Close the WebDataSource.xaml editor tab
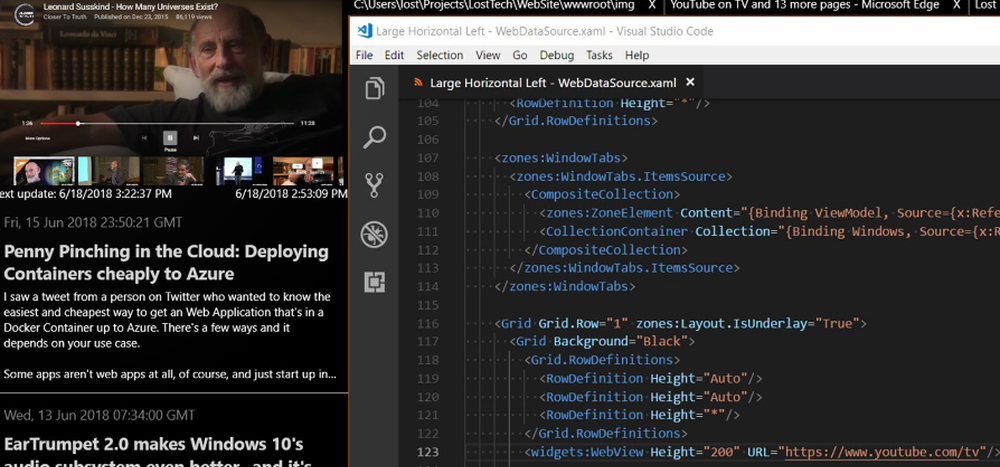Screen dimensions: 1000x467 coord(689,82)
